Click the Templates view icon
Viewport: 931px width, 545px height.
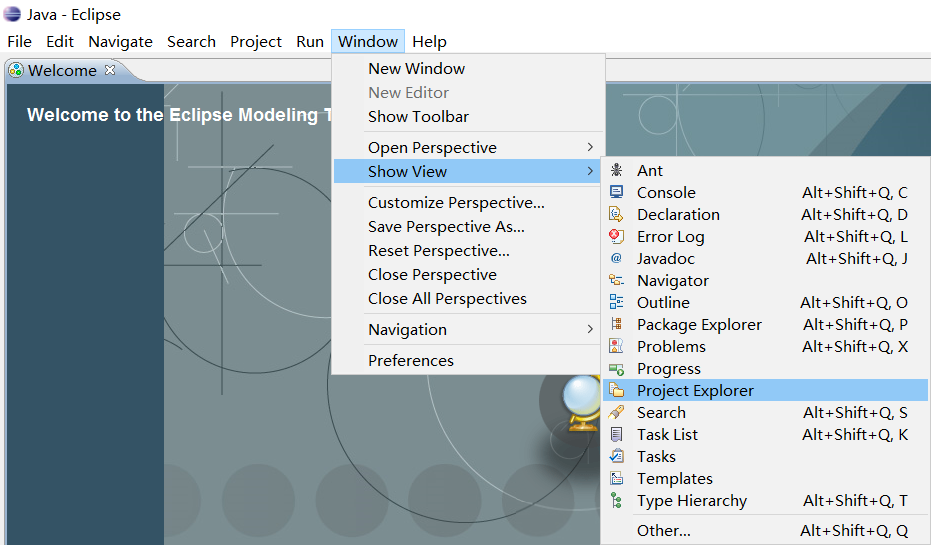(x=616, y=479)
